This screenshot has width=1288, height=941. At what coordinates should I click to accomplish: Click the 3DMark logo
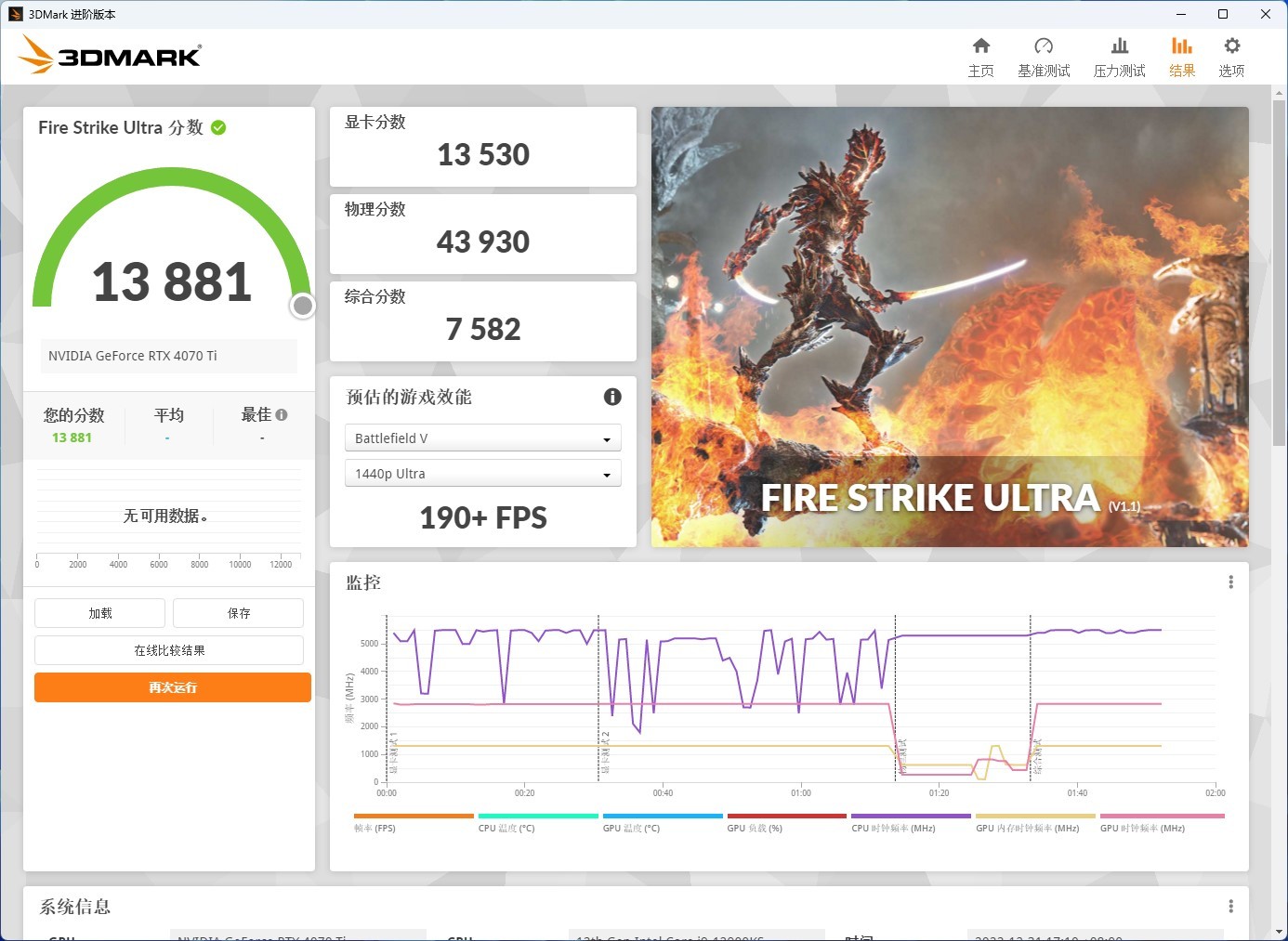tap(109, 55)
